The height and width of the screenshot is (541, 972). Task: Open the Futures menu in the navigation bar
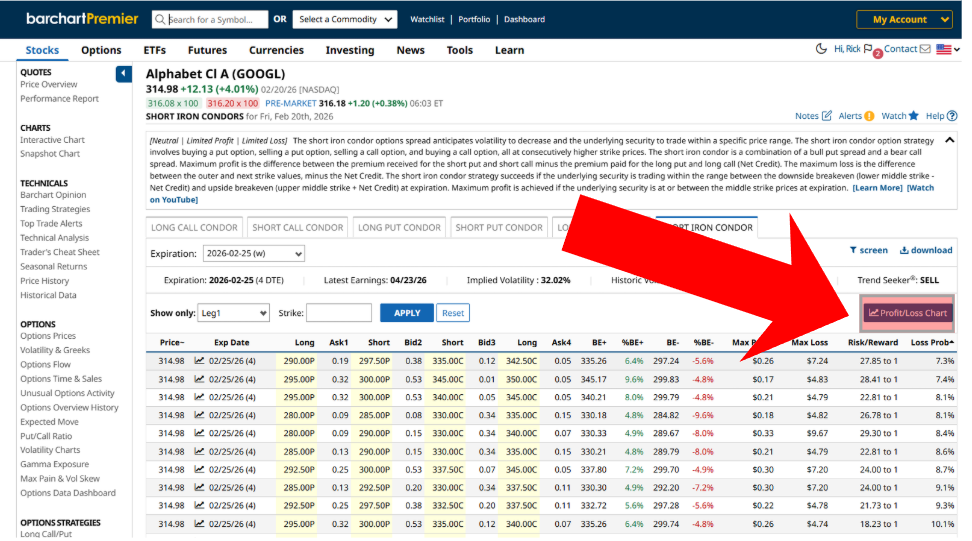pyautogui.click(x=207, y=50)
